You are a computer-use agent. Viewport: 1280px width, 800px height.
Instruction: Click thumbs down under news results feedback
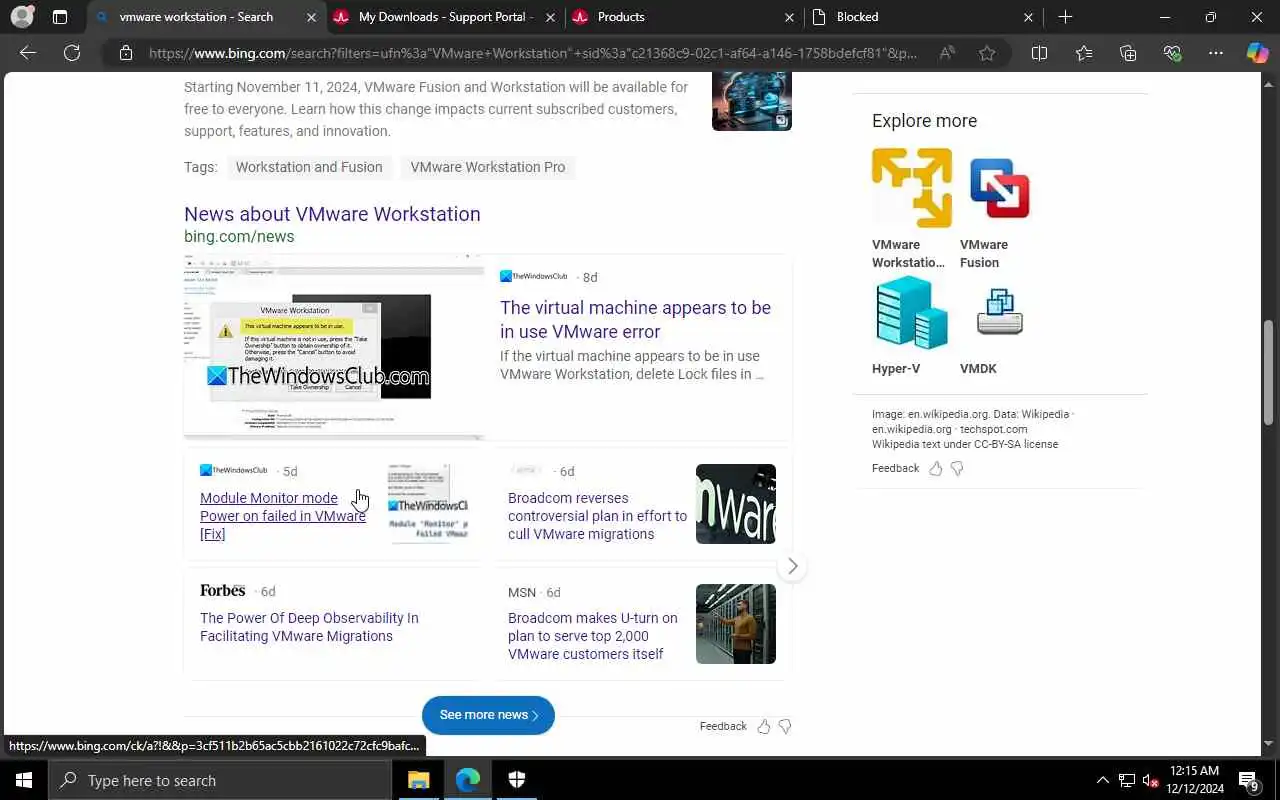point(785,727)
